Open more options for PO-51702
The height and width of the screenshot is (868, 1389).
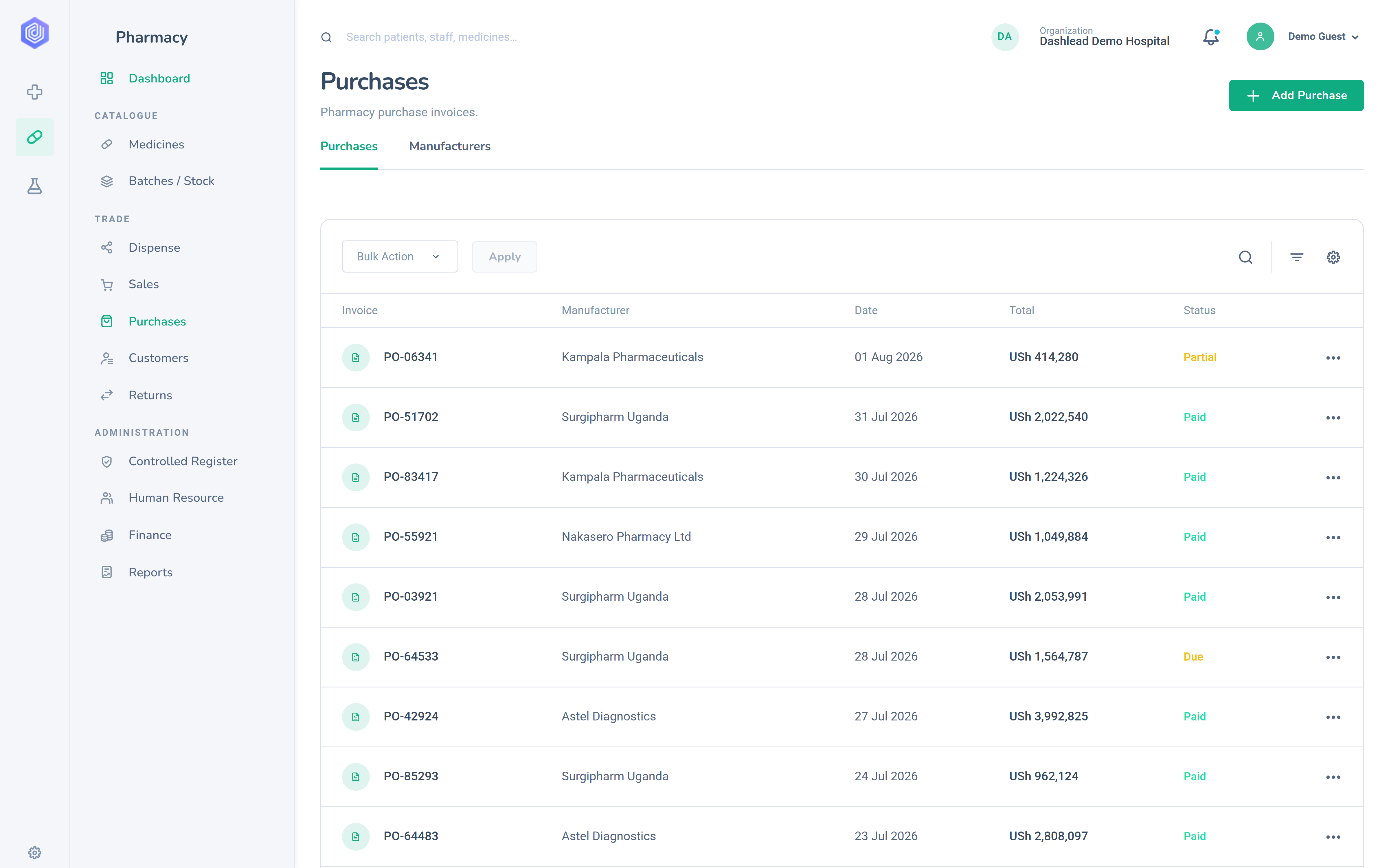pos(1333,418)
